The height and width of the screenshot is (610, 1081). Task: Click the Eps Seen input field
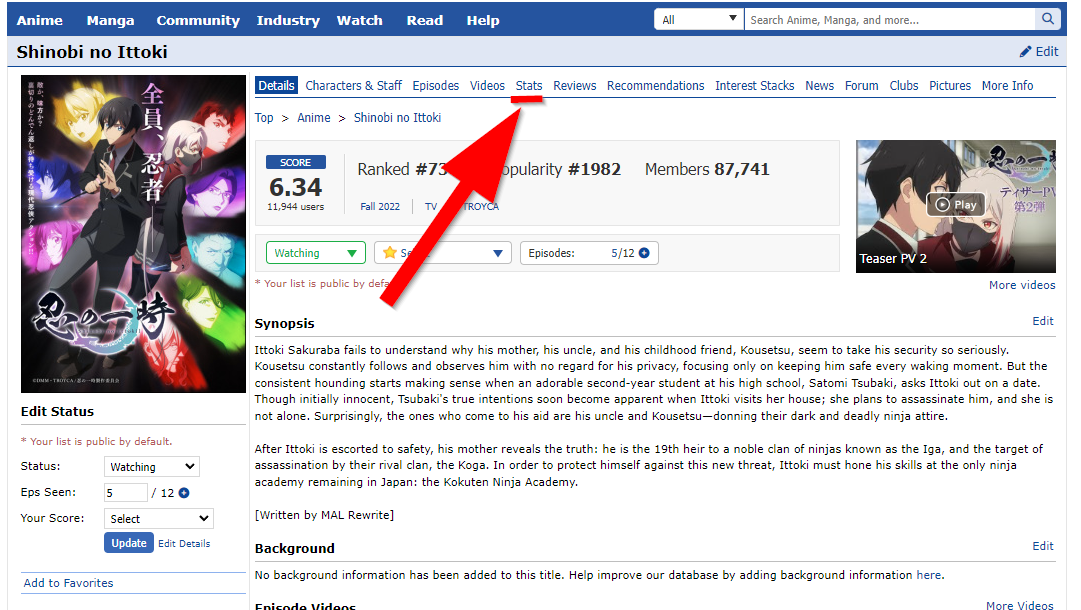(125, 493)
